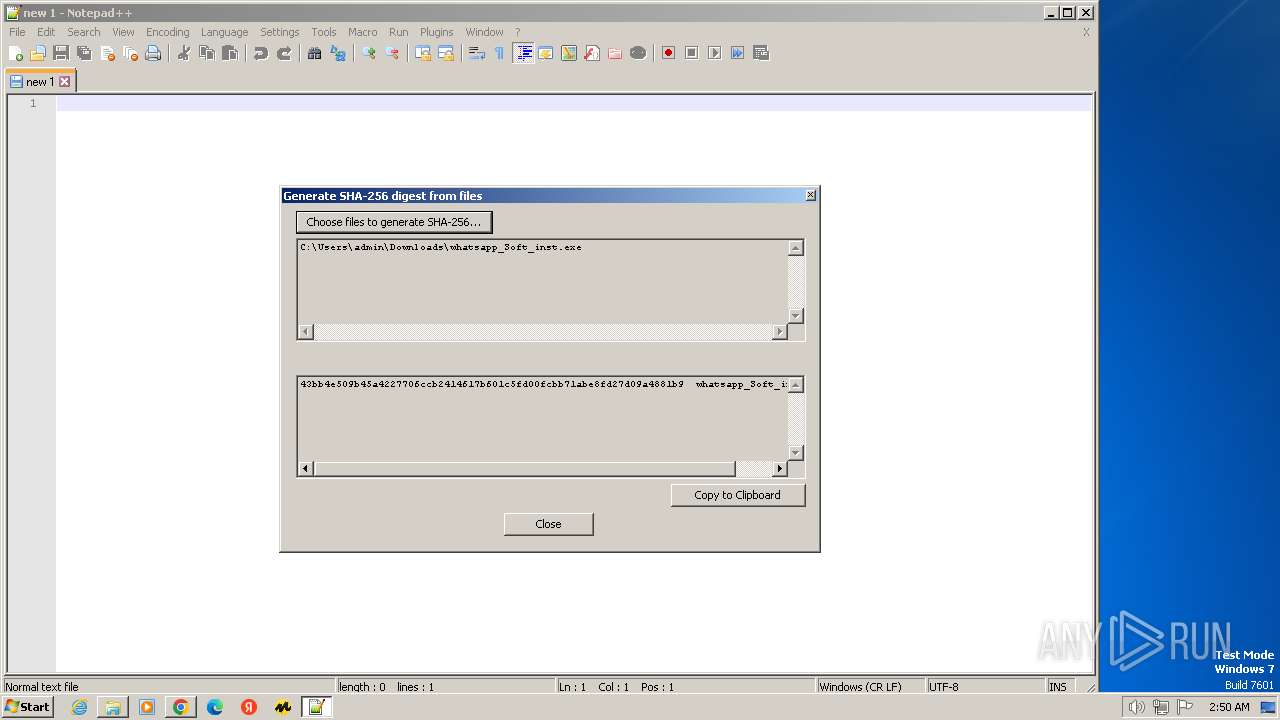Click the Save toolbar icon

click(x=61, y=53)
